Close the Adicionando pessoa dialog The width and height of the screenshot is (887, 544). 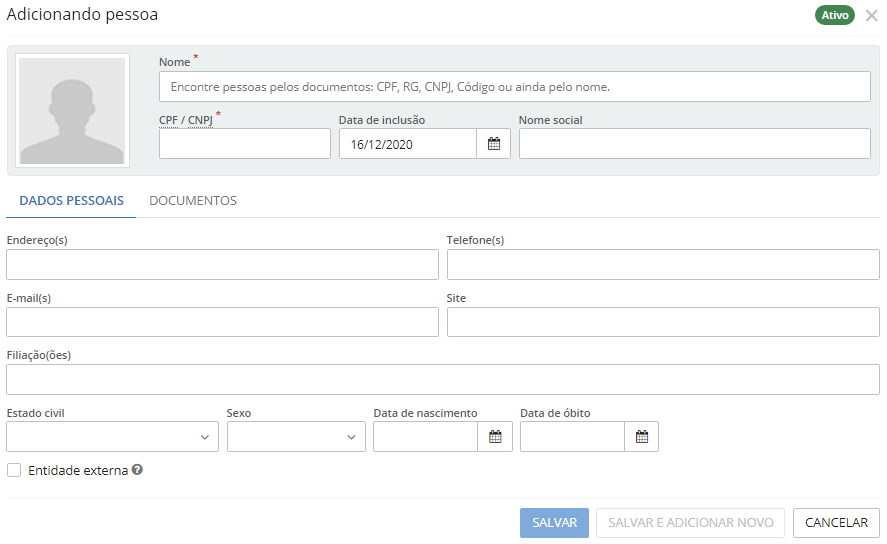(871, 15)
